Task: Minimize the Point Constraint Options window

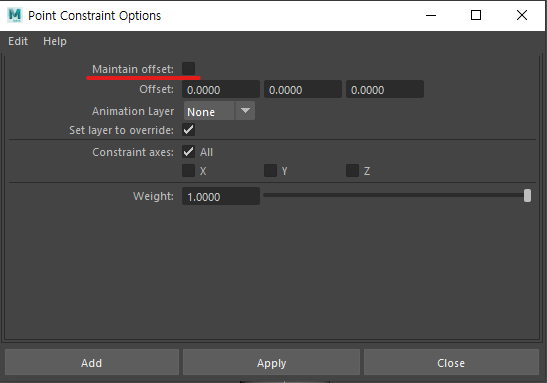Action: [x=431, y=15]
